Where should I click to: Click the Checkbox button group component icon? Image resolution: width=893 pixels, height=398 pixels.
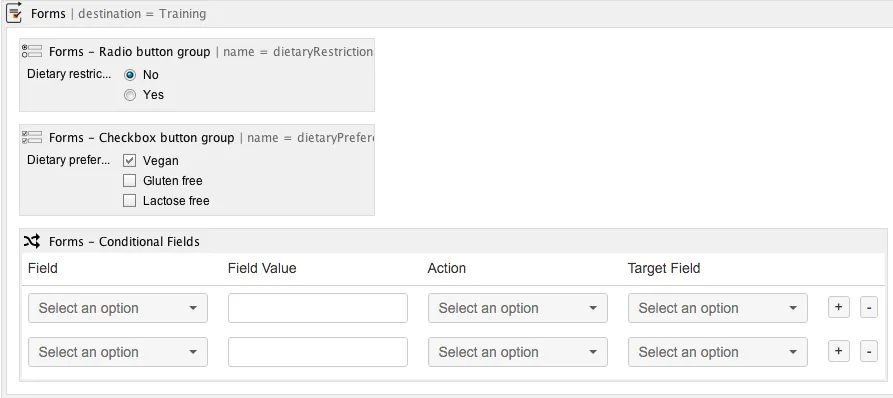32,137
